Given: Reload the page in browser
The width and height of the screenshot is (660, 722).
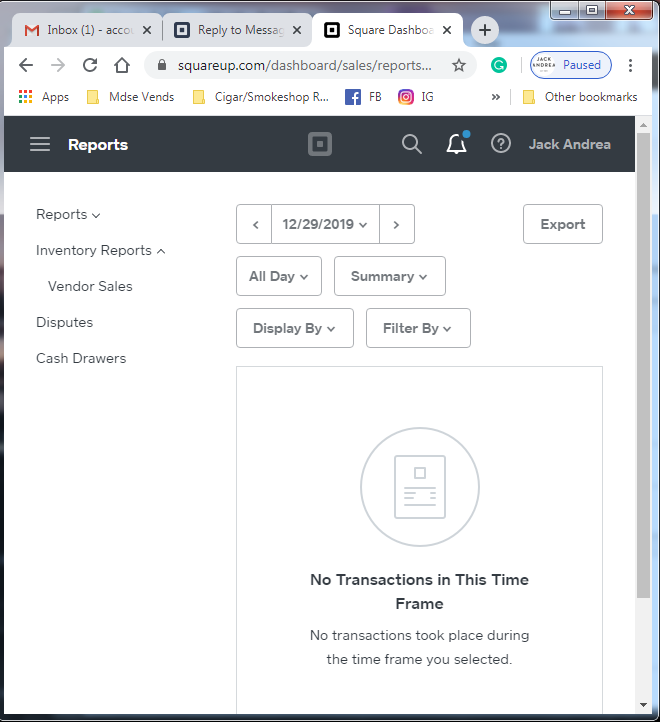Looking at the screenshot, I should pos(90,65).
